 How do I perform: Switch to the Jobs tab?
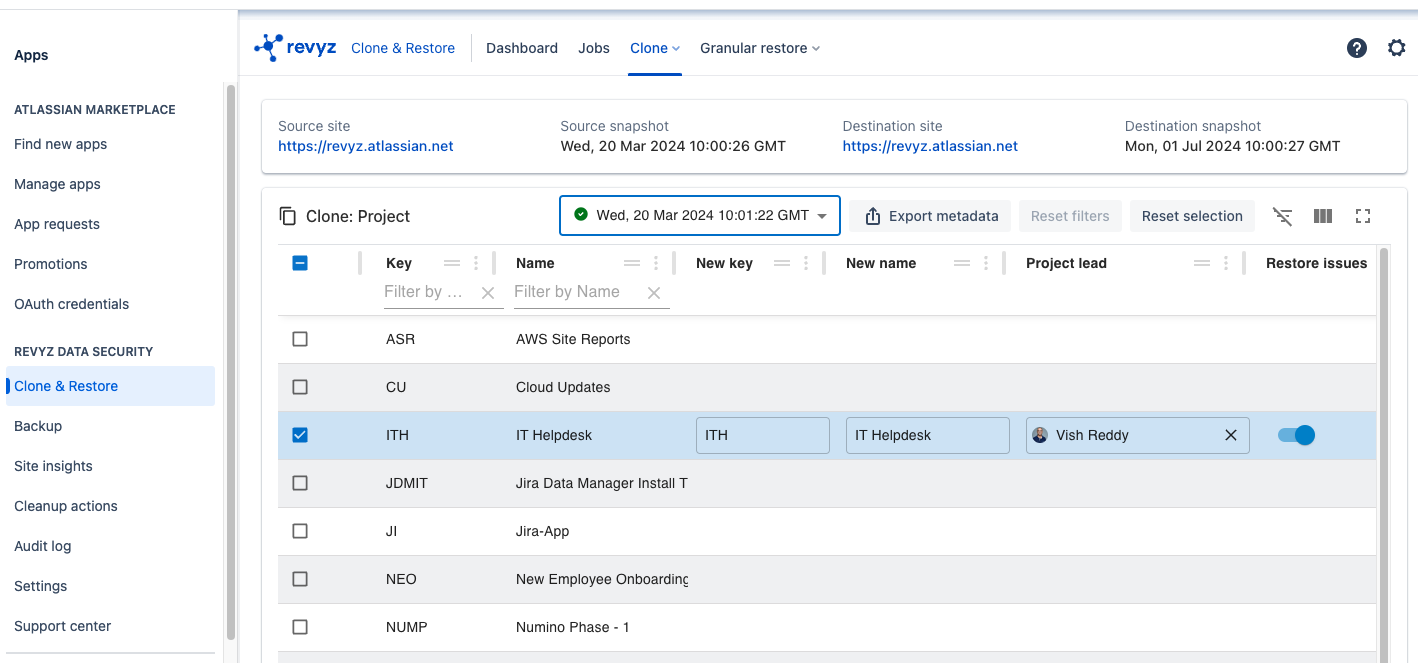594,48
